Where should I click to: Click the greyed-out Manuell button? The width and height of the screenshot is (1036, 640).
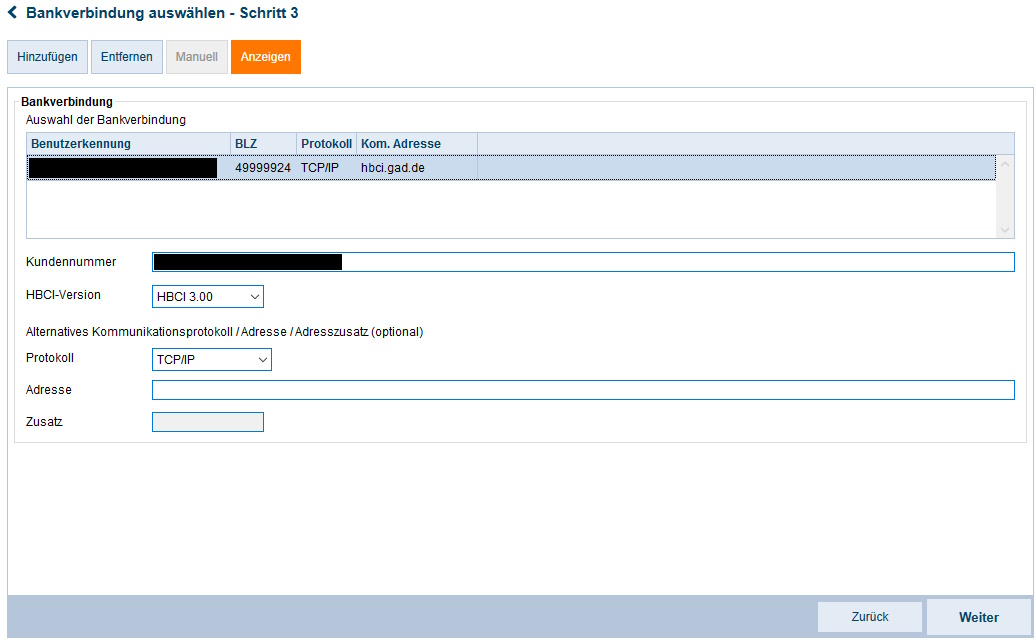click(197, 57)
